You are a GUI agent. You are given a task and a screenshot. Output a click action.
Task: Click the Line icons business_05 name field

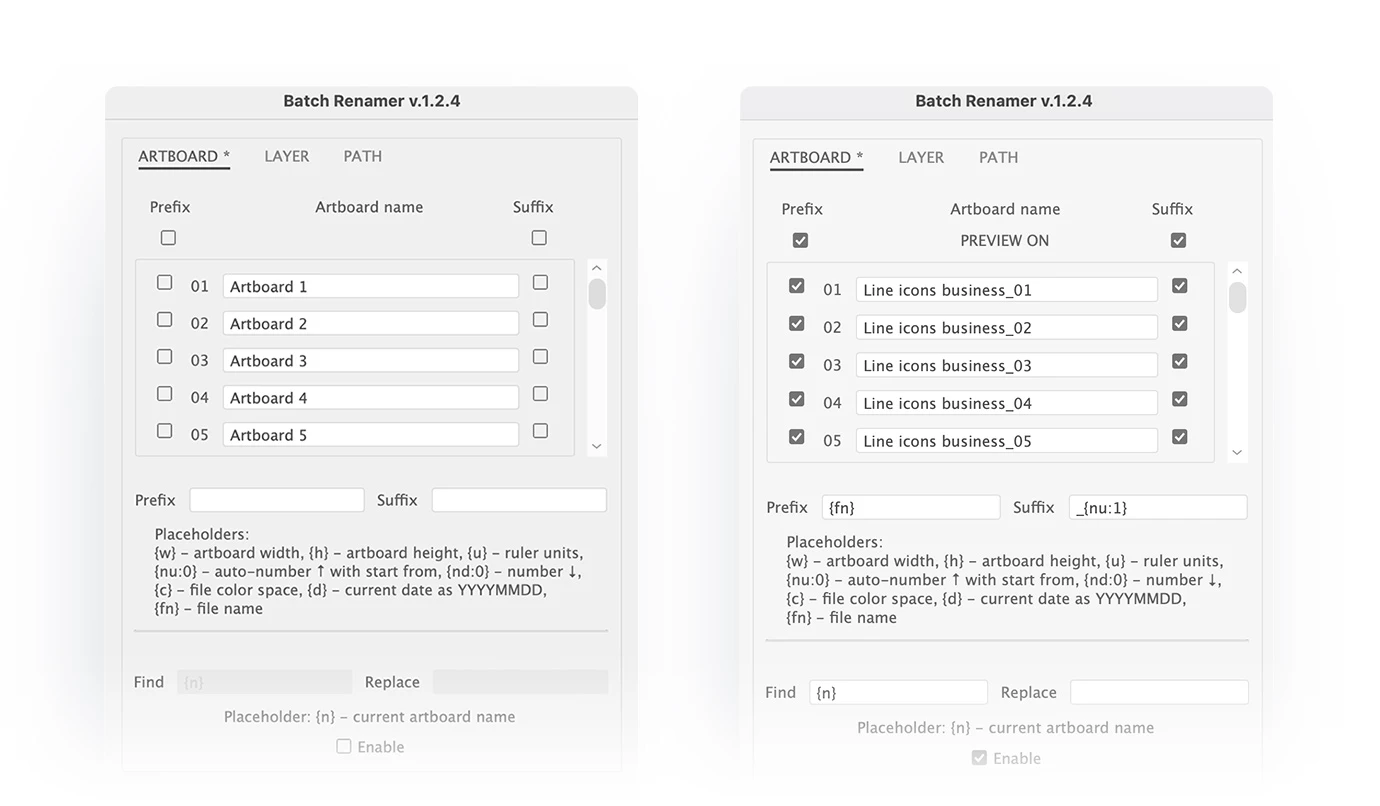1007,440
